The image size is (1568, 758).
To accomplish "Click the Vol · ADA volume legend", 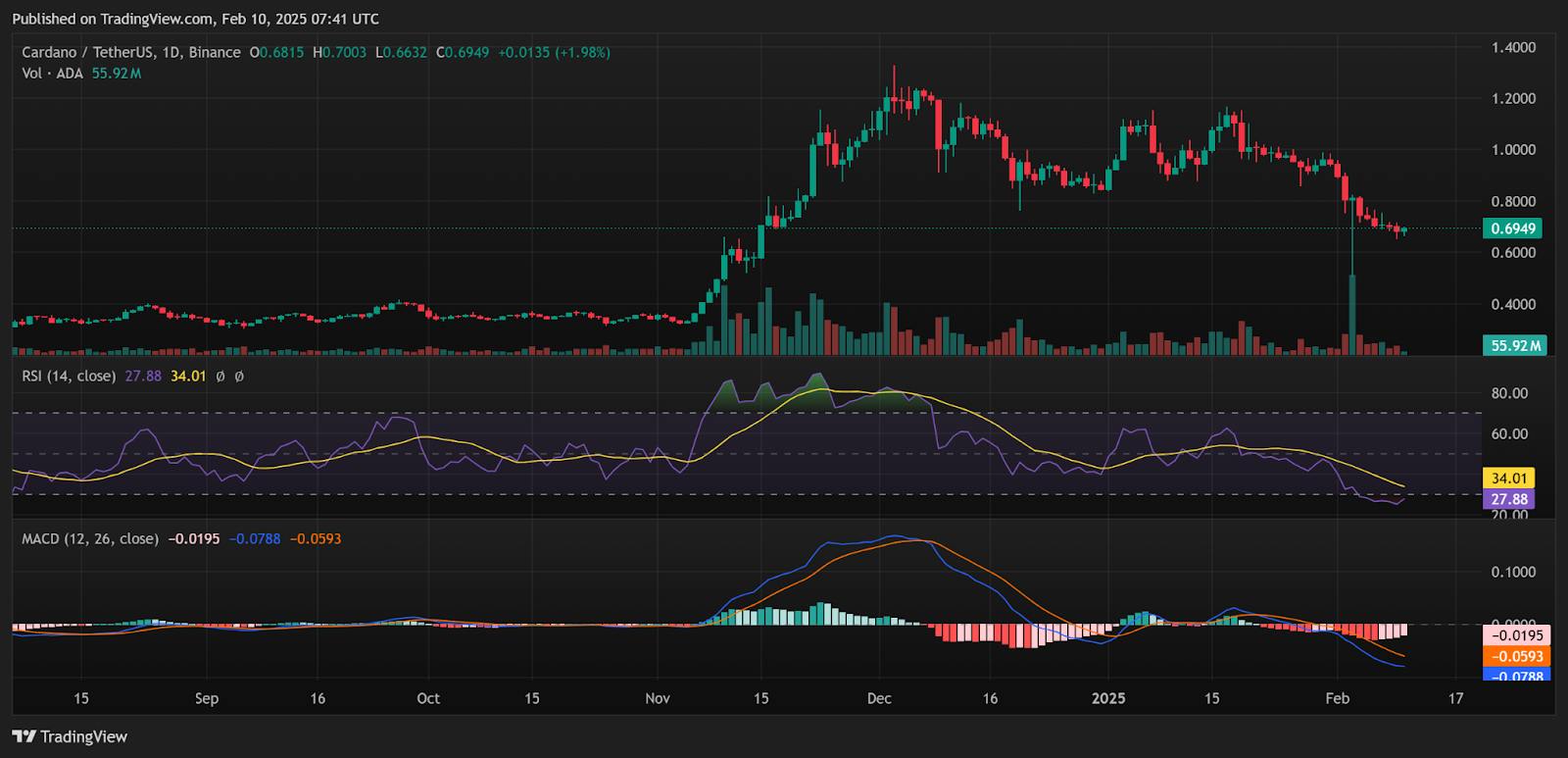I will [53, 74].
